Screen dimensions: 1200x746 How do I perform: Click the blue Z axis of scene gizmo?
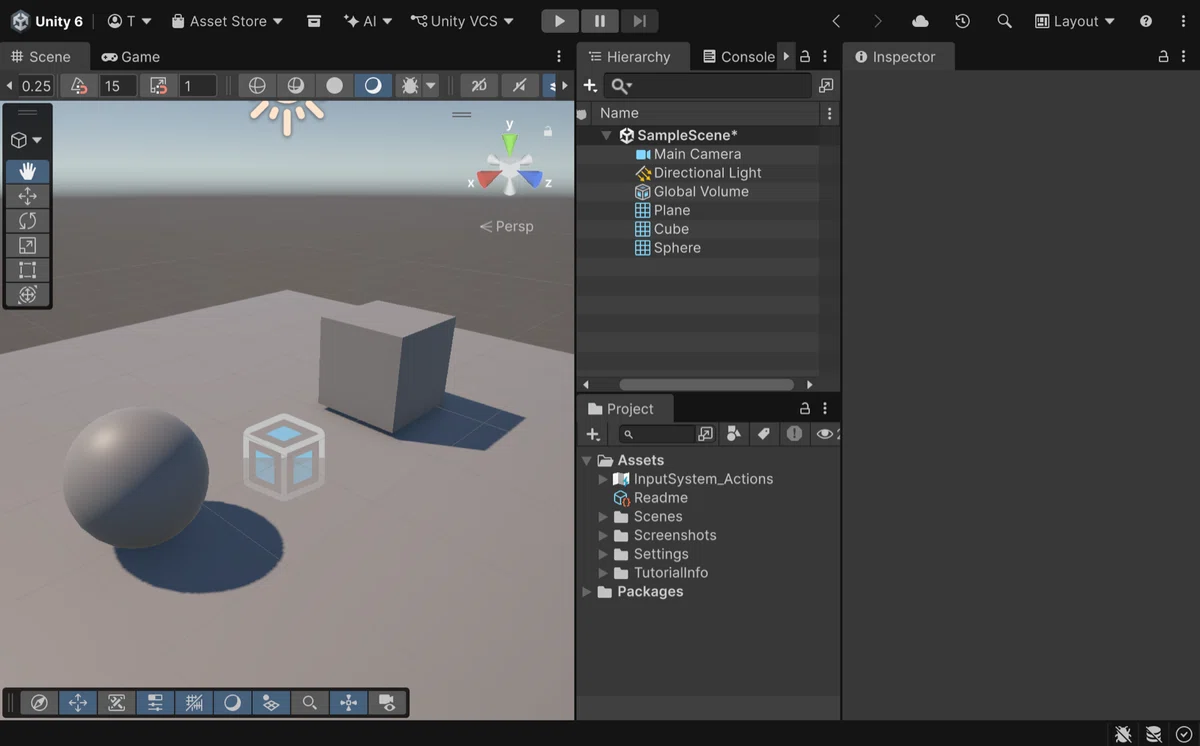coord(532,180)
